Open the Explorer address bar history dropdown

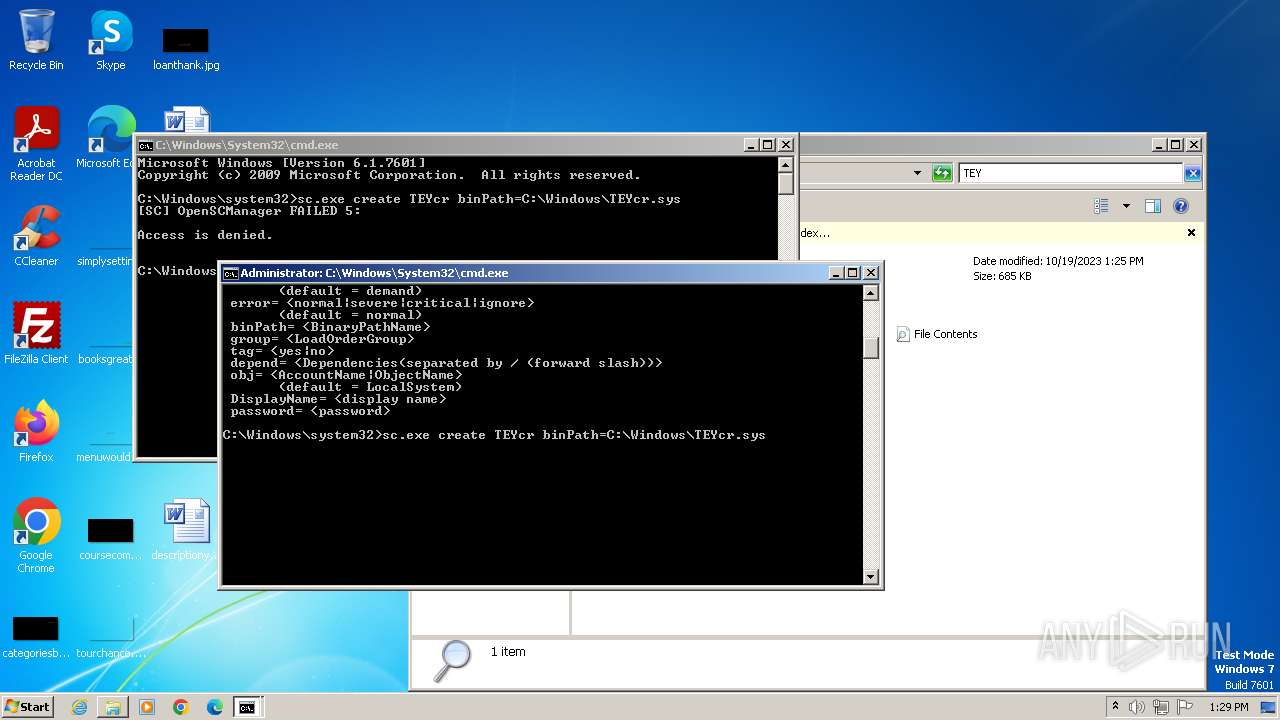917,173
